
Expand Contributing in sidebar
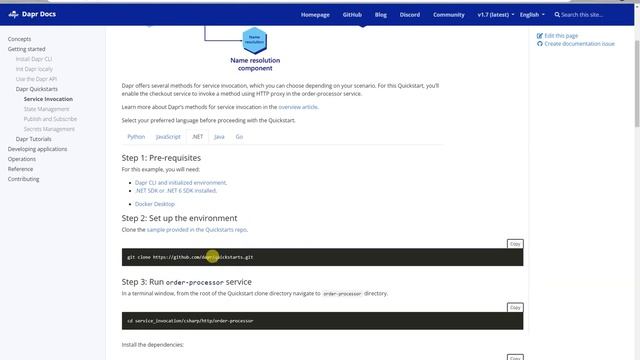[24, 179]
